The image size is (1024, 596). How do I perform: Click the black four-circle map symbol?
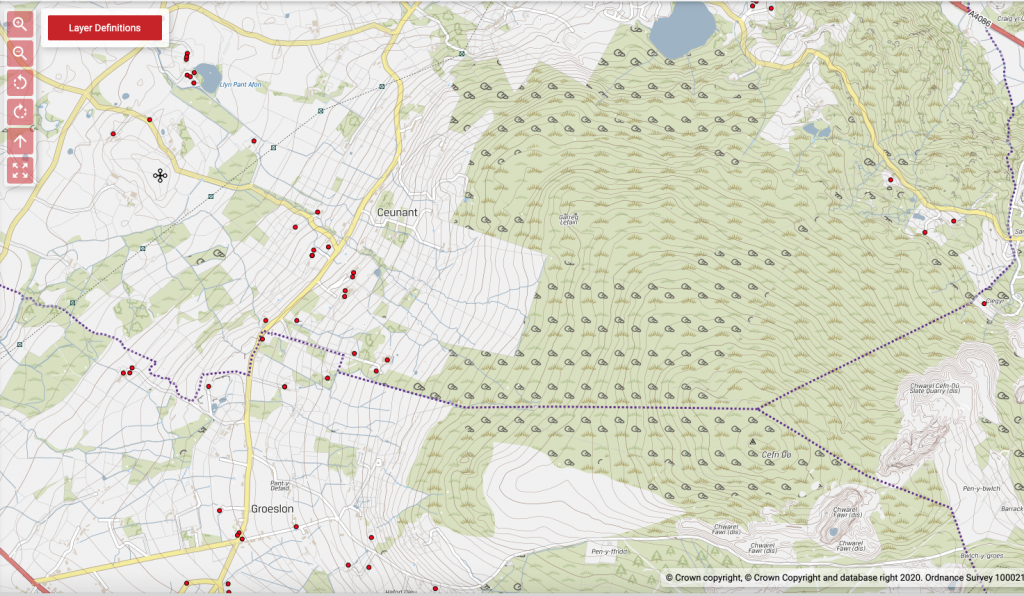coord(159,176)
